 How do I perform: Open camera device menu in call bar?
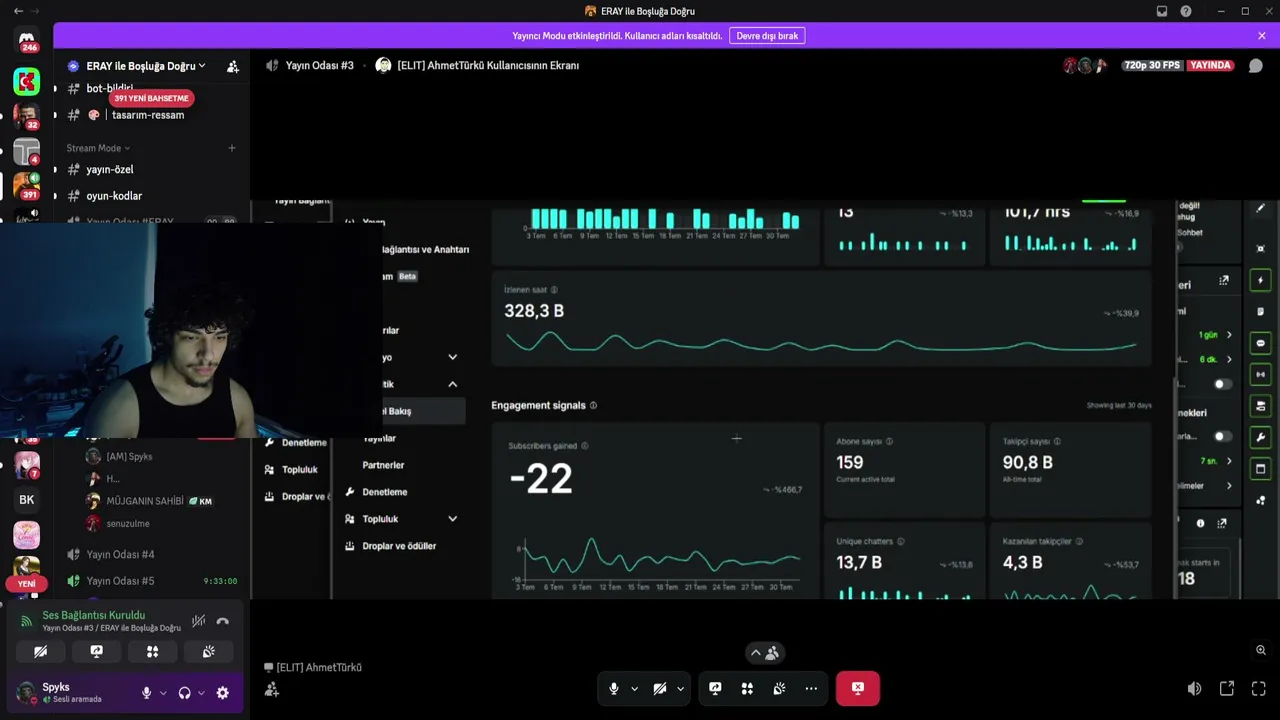tap(680, 688)
